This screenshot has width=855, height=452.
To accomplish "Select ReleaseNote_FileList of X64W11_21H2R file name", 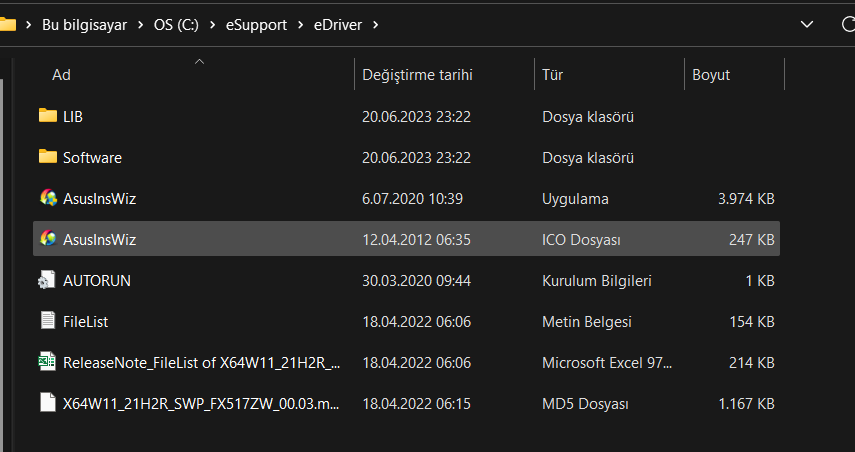I will (x=201, y=363).
